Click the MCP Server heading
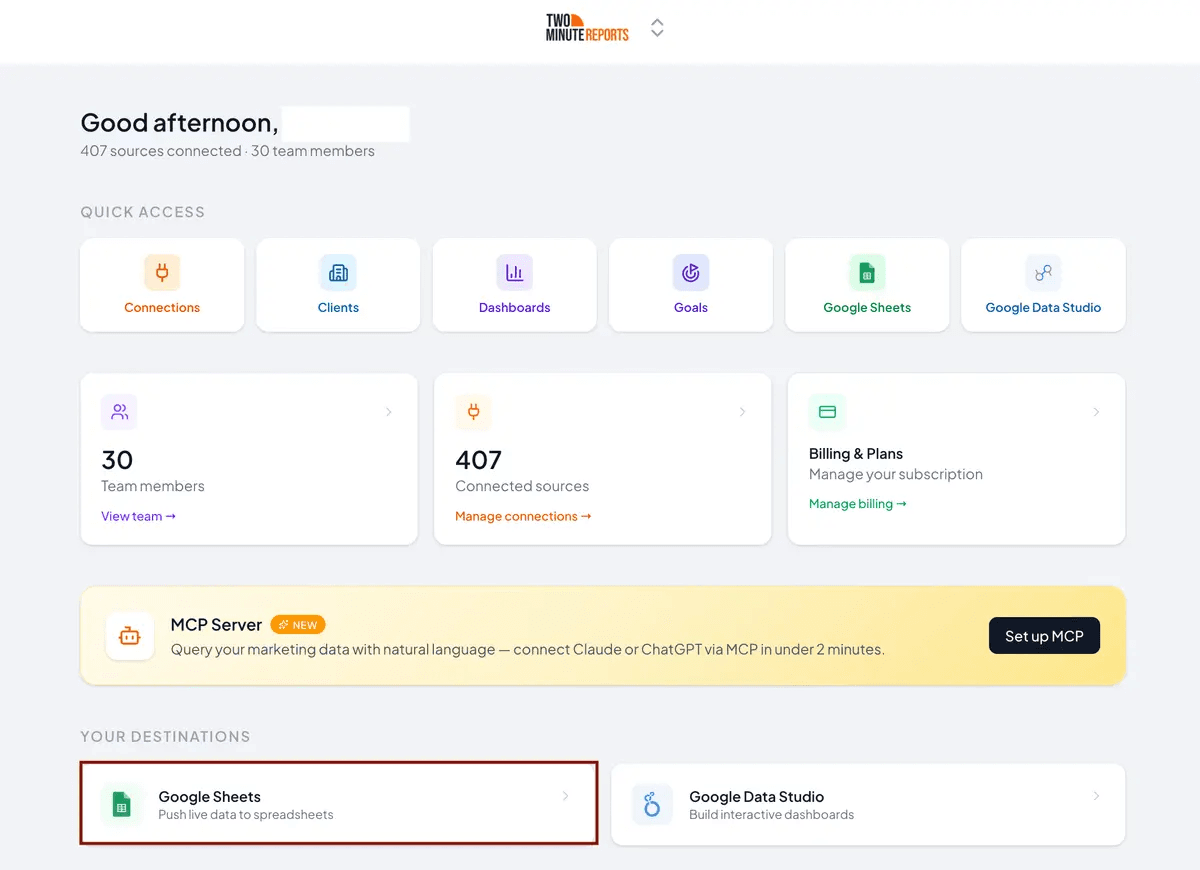 [x=216, y=625]
